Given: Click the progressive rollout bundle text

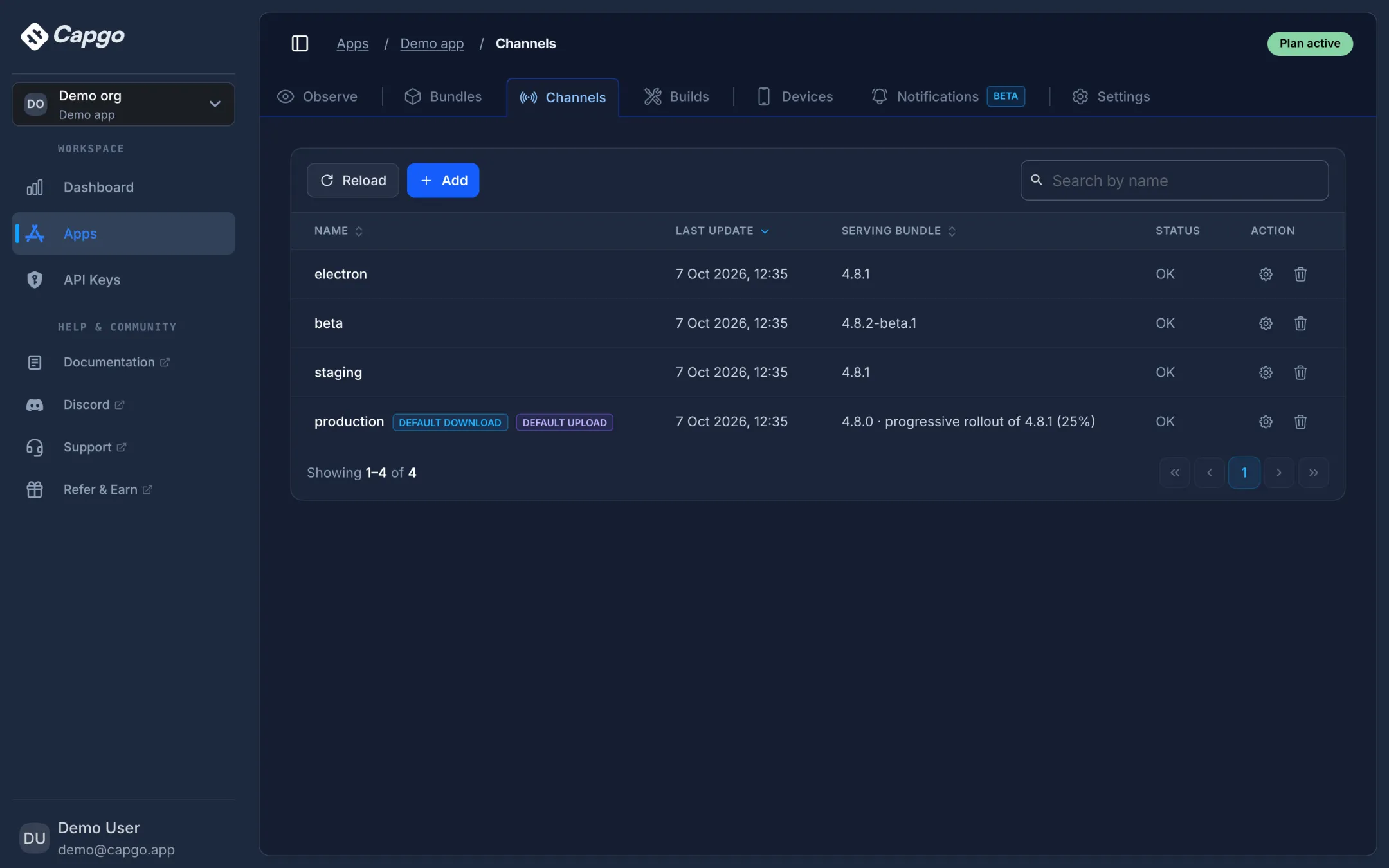Looking at the screenshot, I should 968,422.
